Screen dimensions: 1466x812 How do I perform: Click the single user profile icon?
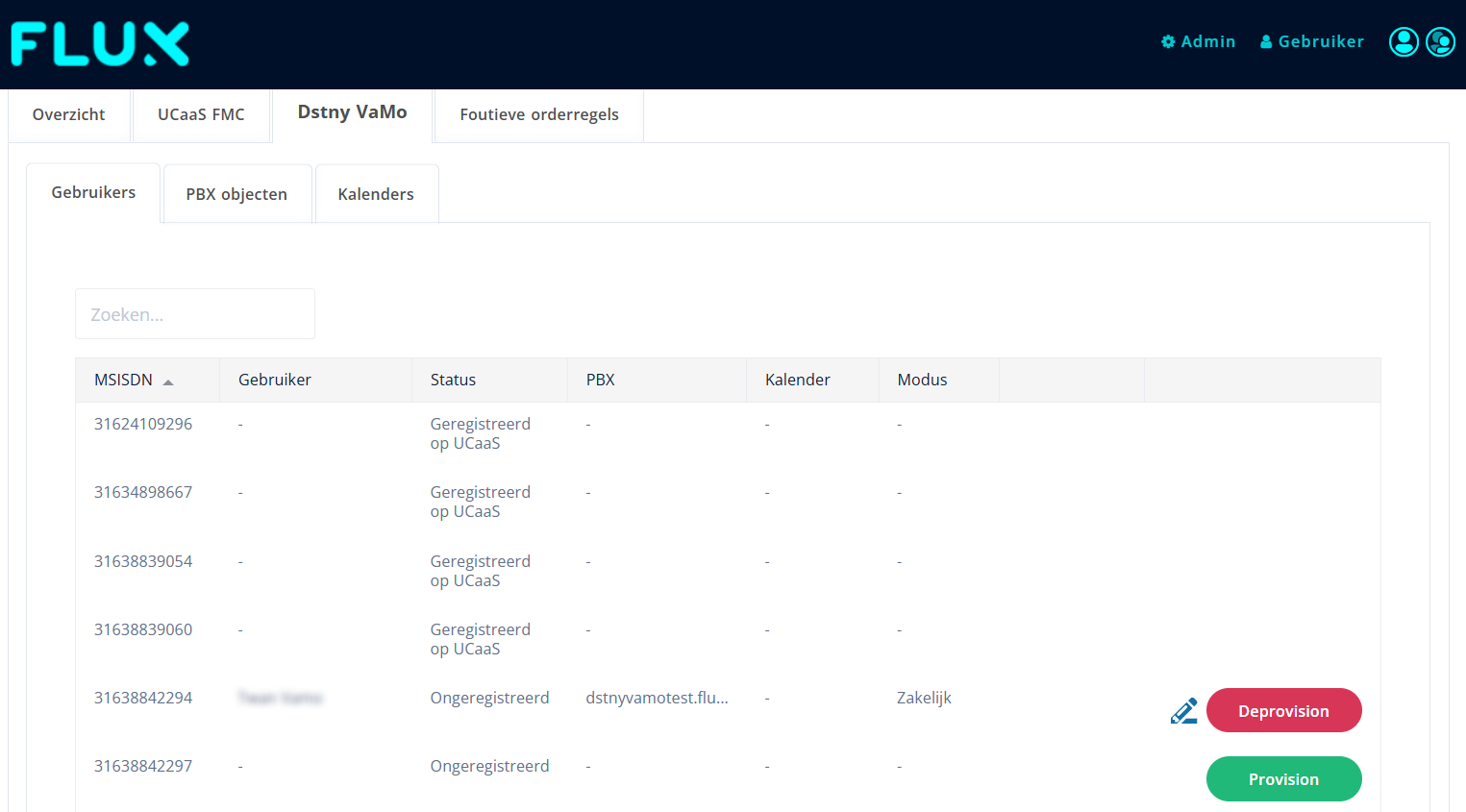point(1404,41)
